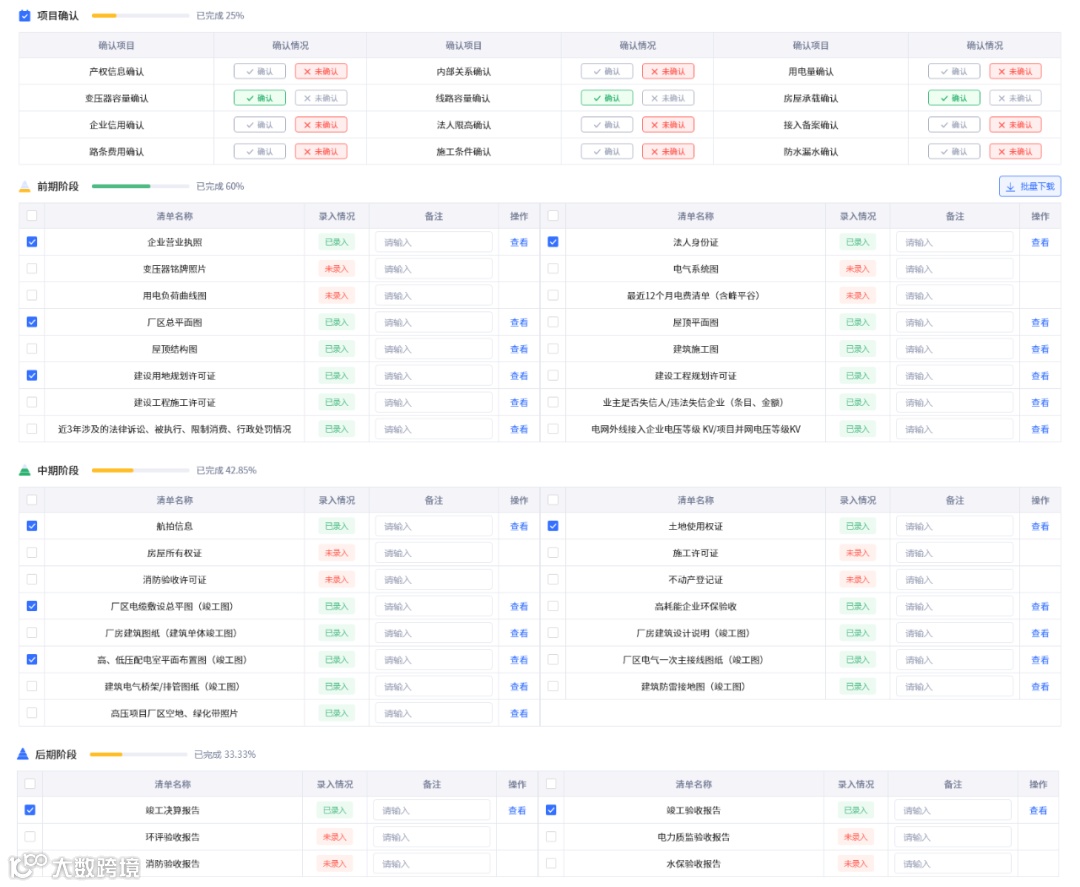
Task: Uncheck the 企业营业执照 row checkbox
Action: click(32, 242)
